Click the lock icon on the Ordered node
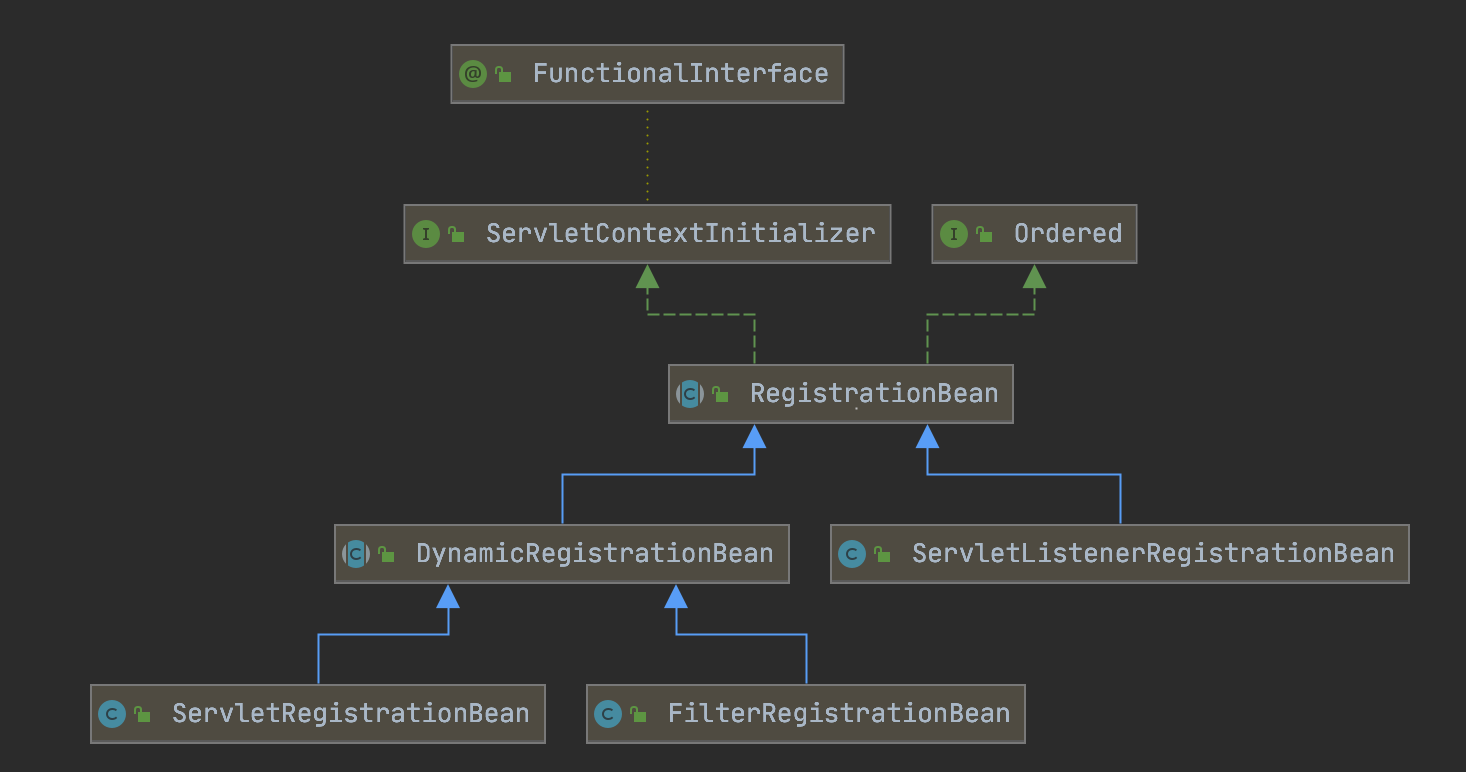Screen dimensions: 1466x772 983,233
